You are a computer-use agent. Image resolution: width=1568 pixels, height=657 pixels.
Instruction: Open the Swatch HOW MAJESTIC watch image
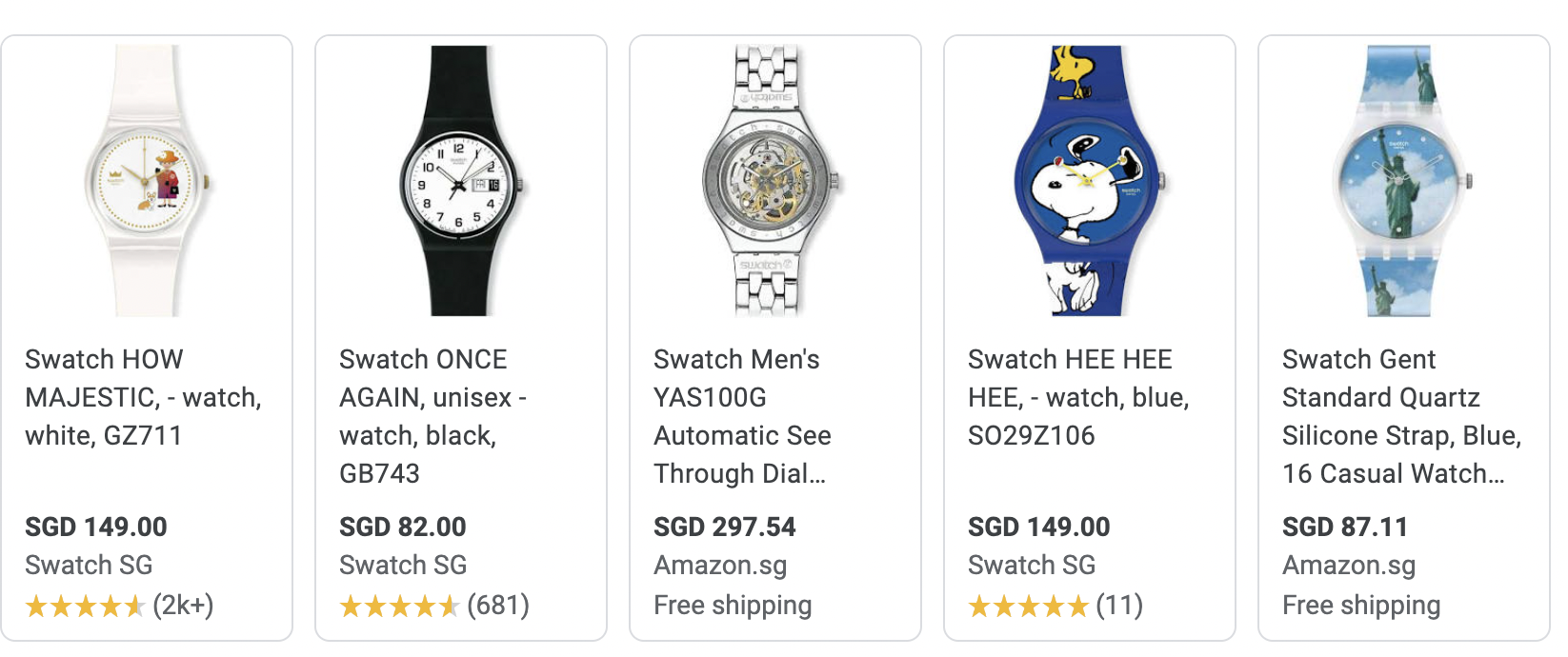point(146,181)
